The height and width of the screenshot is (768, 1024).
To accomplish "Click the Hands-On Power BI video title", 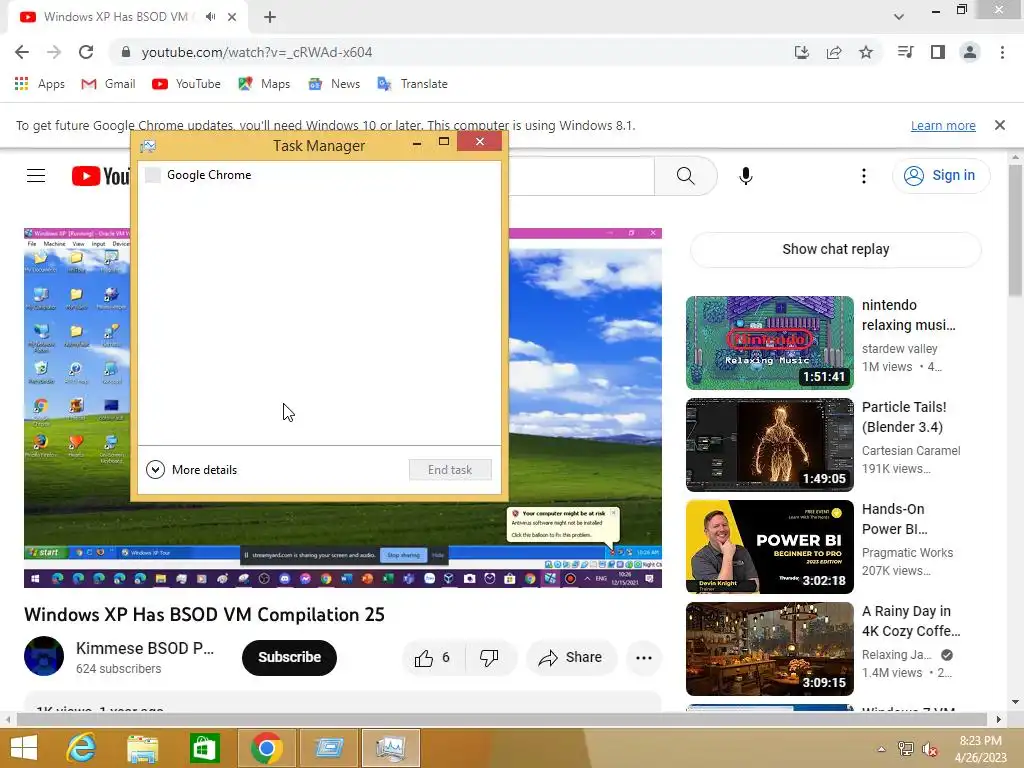I will point(894,519).
